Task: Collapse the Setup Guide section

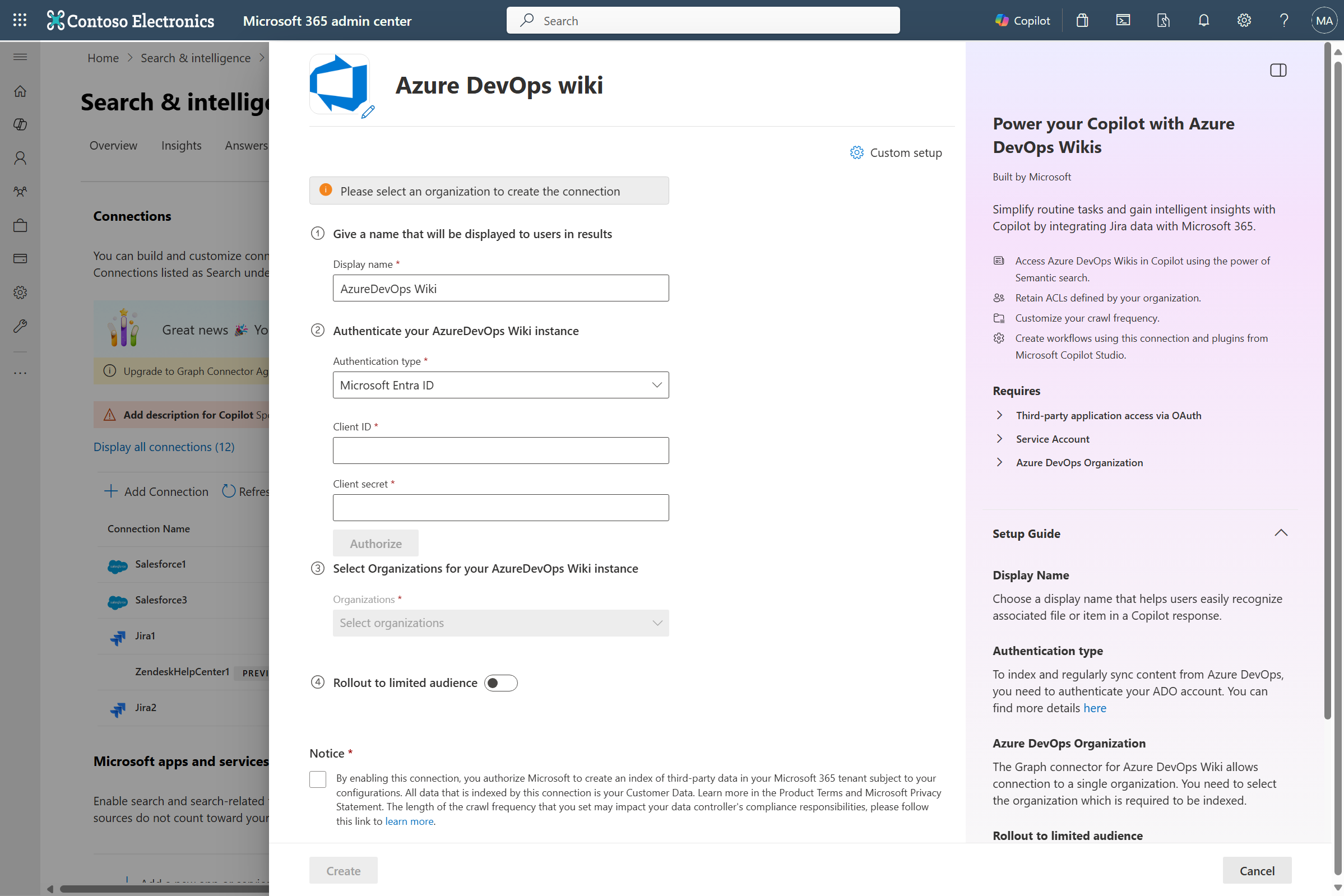Action: (1281, 533)
